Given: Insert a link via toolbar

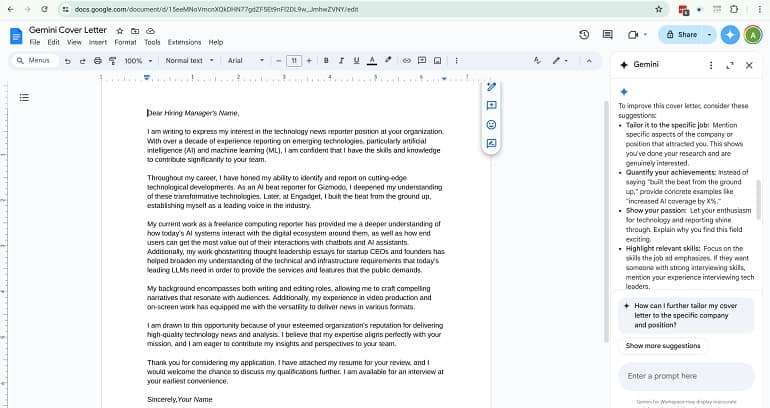Looking at the screenshot, I should (407, 61).
